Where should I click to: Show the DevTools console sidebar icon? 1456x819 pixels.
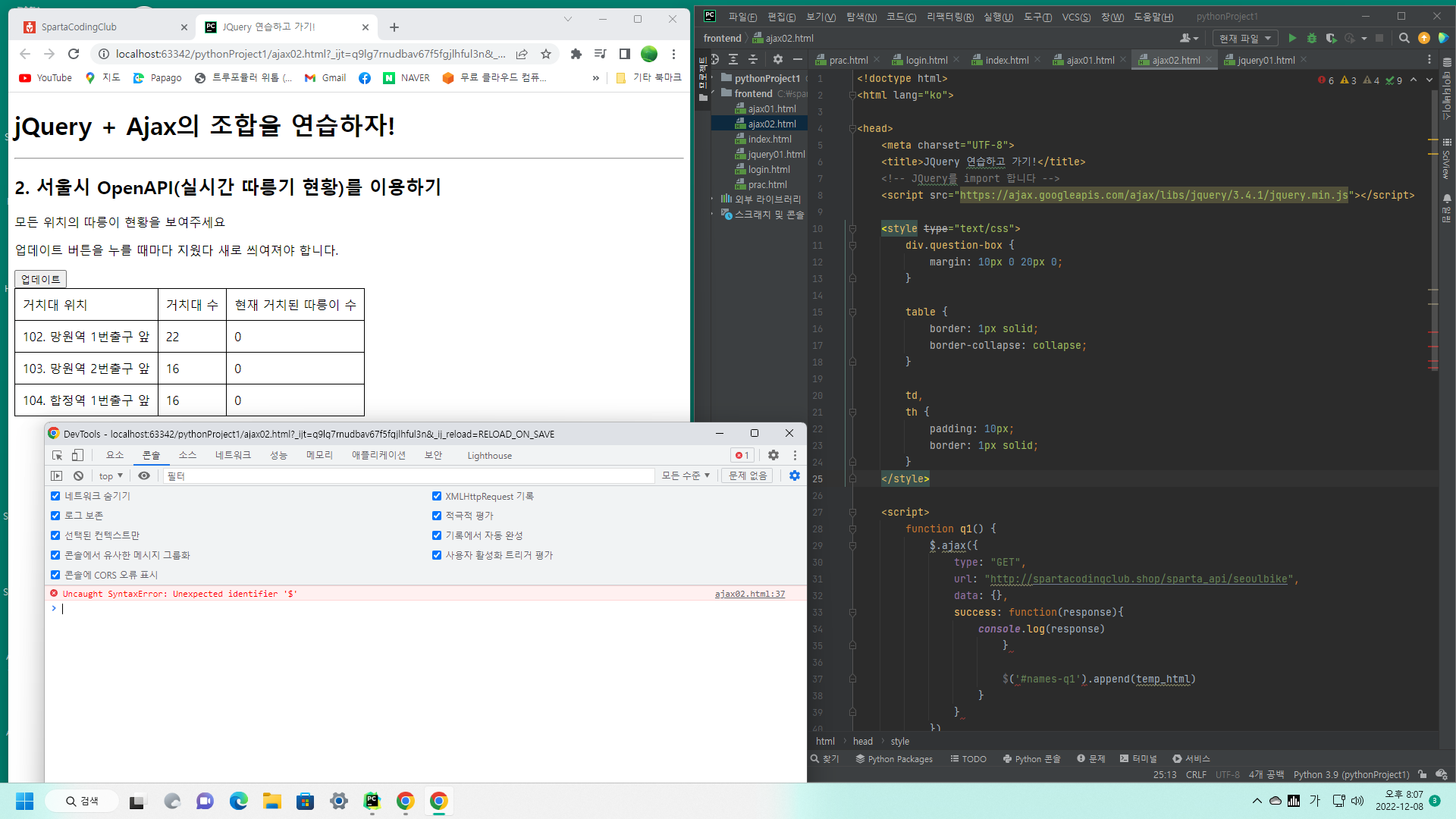pos(57,475)
